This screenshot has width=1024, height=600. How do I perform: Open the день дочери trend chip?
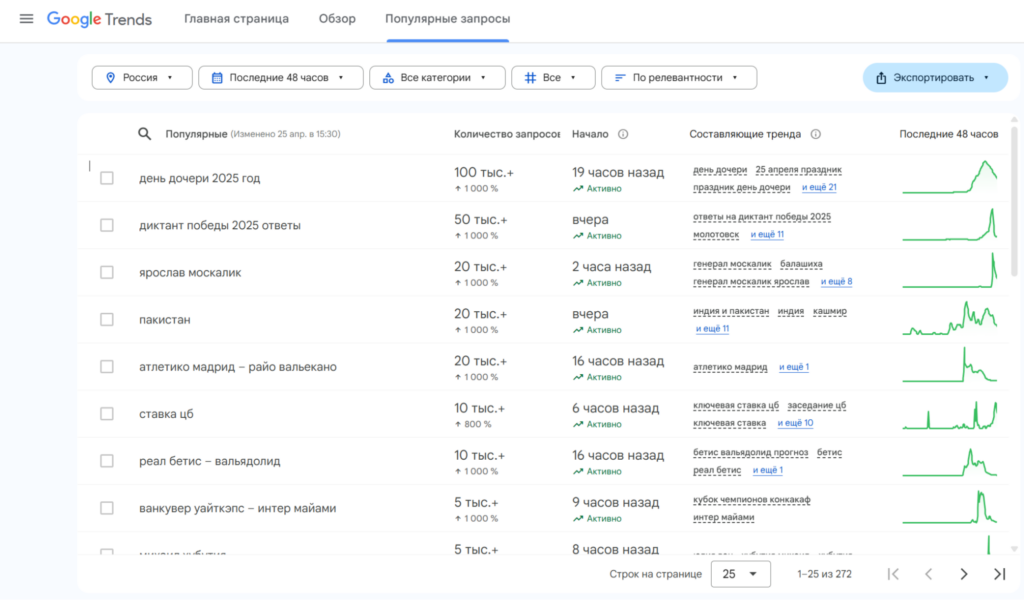point(720,170)
